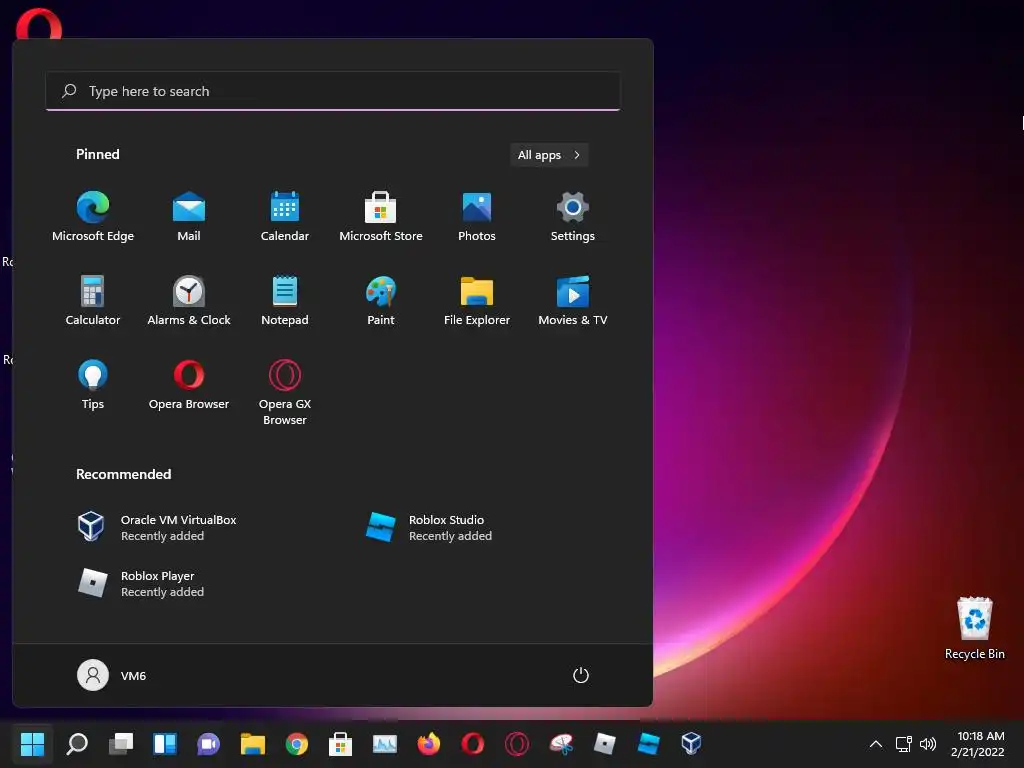The image size is (1024, 768).
Task: Open Snipping tool taskbar icon
Action: (x=561, y=743)
